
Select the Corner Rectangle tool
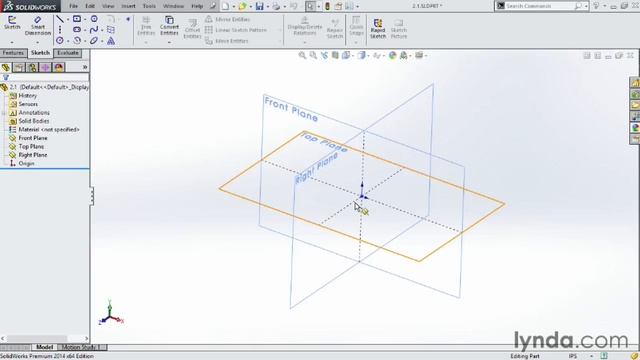(x=77, y=19)
